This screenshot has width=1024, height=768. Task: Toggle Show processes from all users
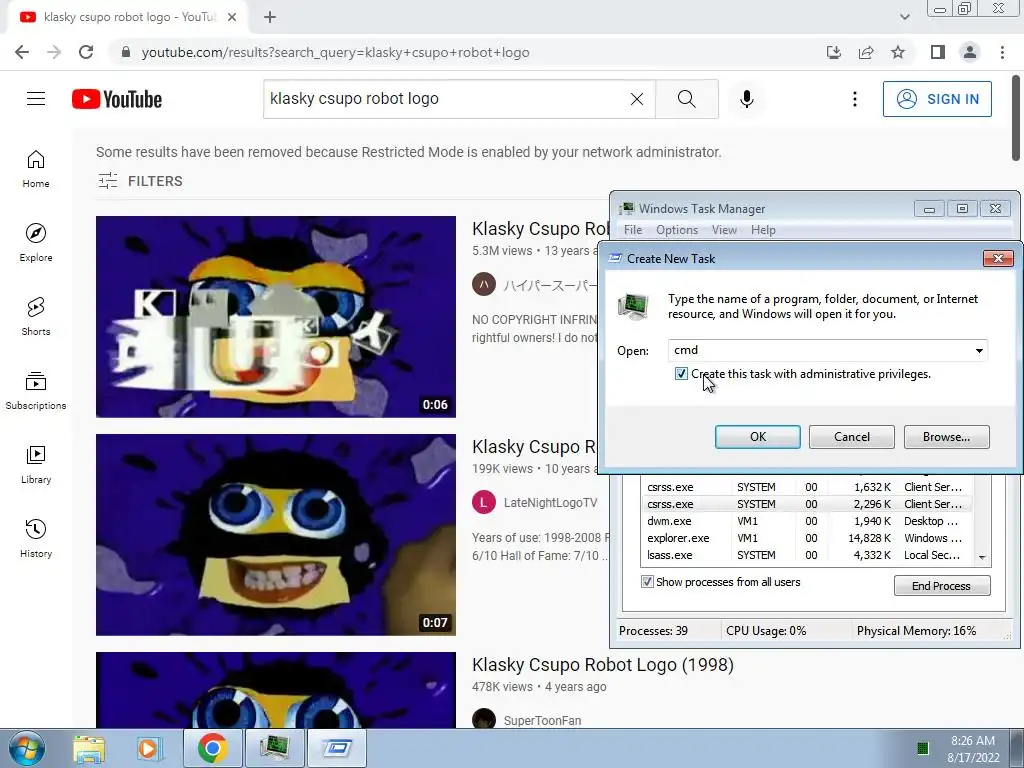click(647, 582)
